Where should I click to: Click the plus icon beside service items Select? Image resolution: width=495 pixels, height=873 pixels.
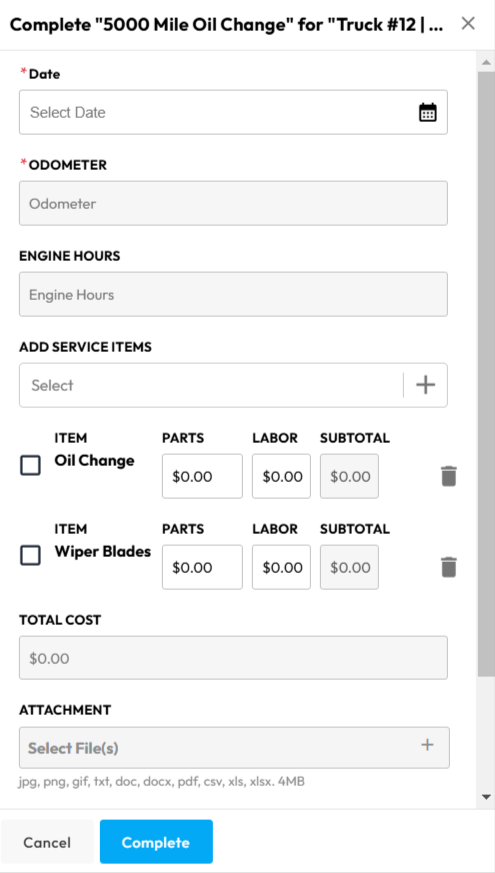coord(425,385)
